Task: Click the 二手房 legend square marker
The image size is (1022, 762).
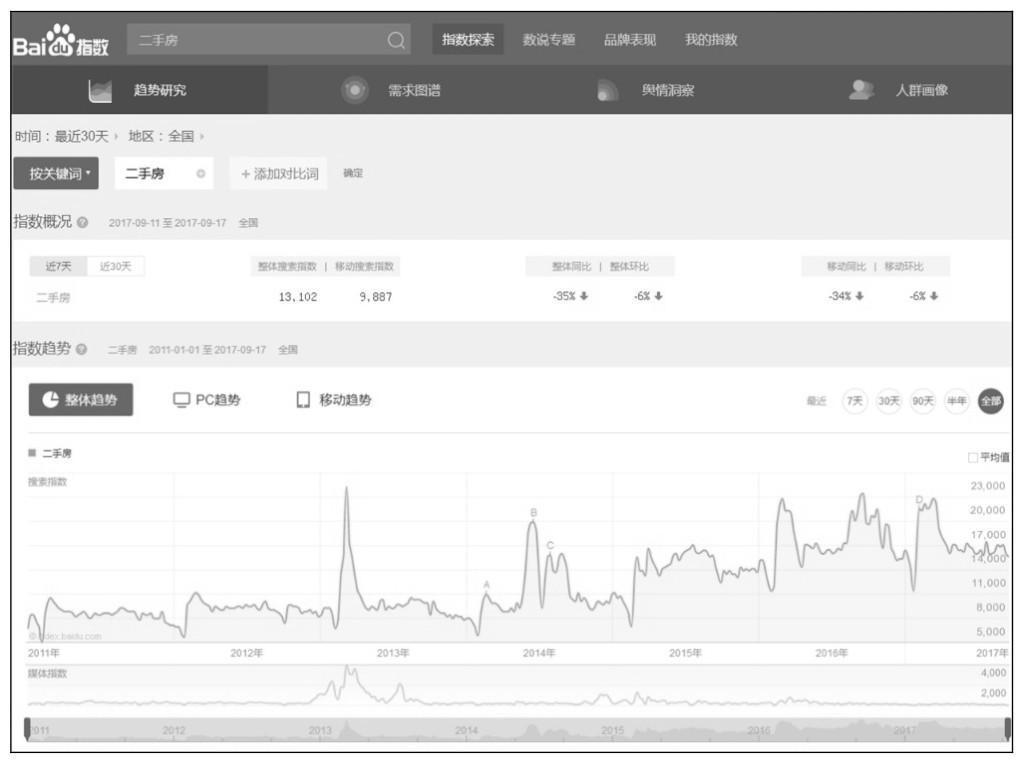Action: [32, 453]
